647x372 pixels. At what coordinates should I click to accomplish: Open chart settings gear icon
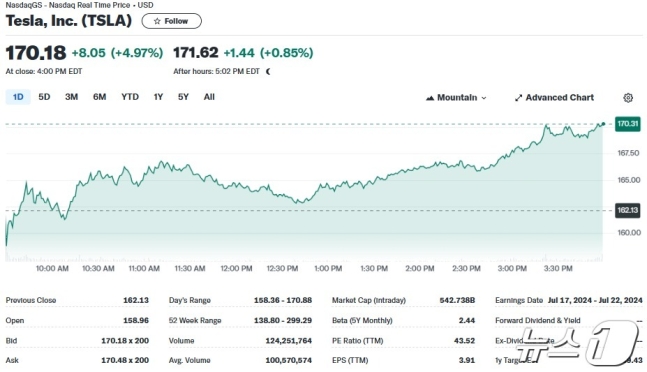point(628,98)
